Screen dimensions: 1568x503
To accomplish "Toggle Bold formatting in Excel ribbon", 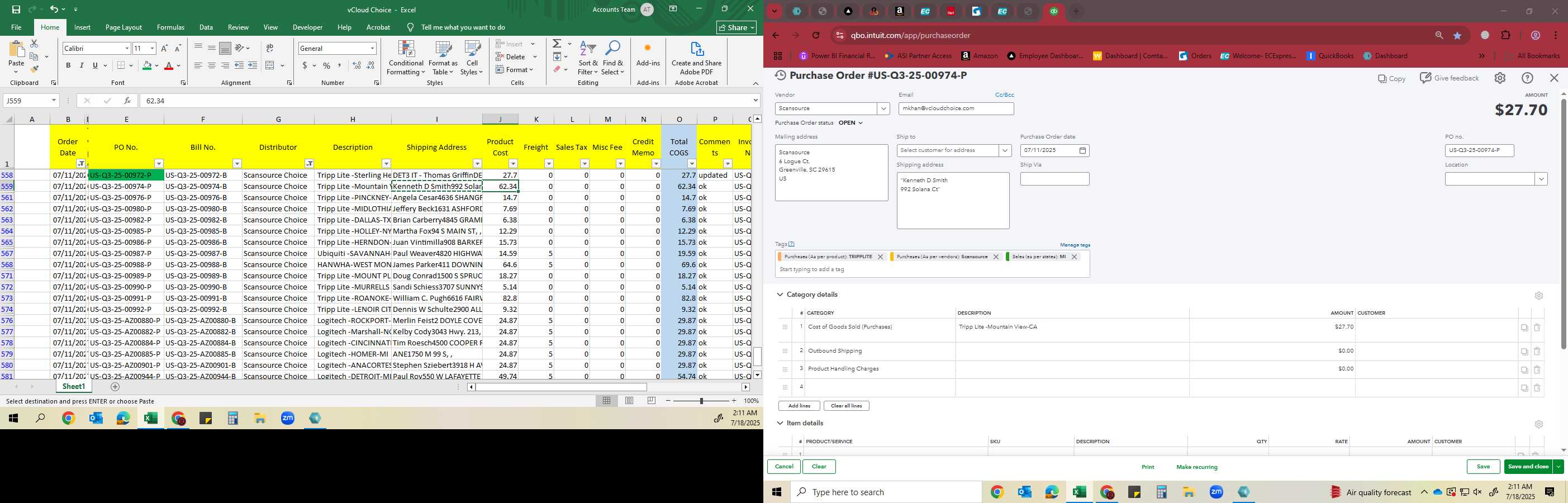I will point(68,65).
